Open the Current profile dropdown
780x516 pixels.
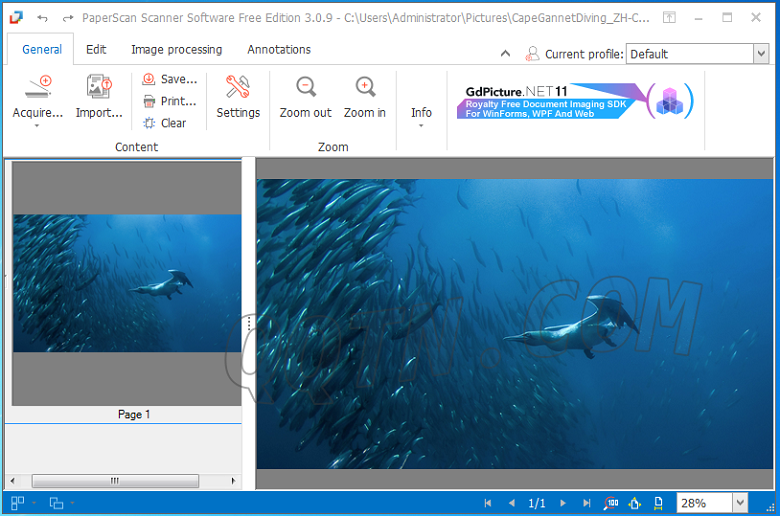760,54
